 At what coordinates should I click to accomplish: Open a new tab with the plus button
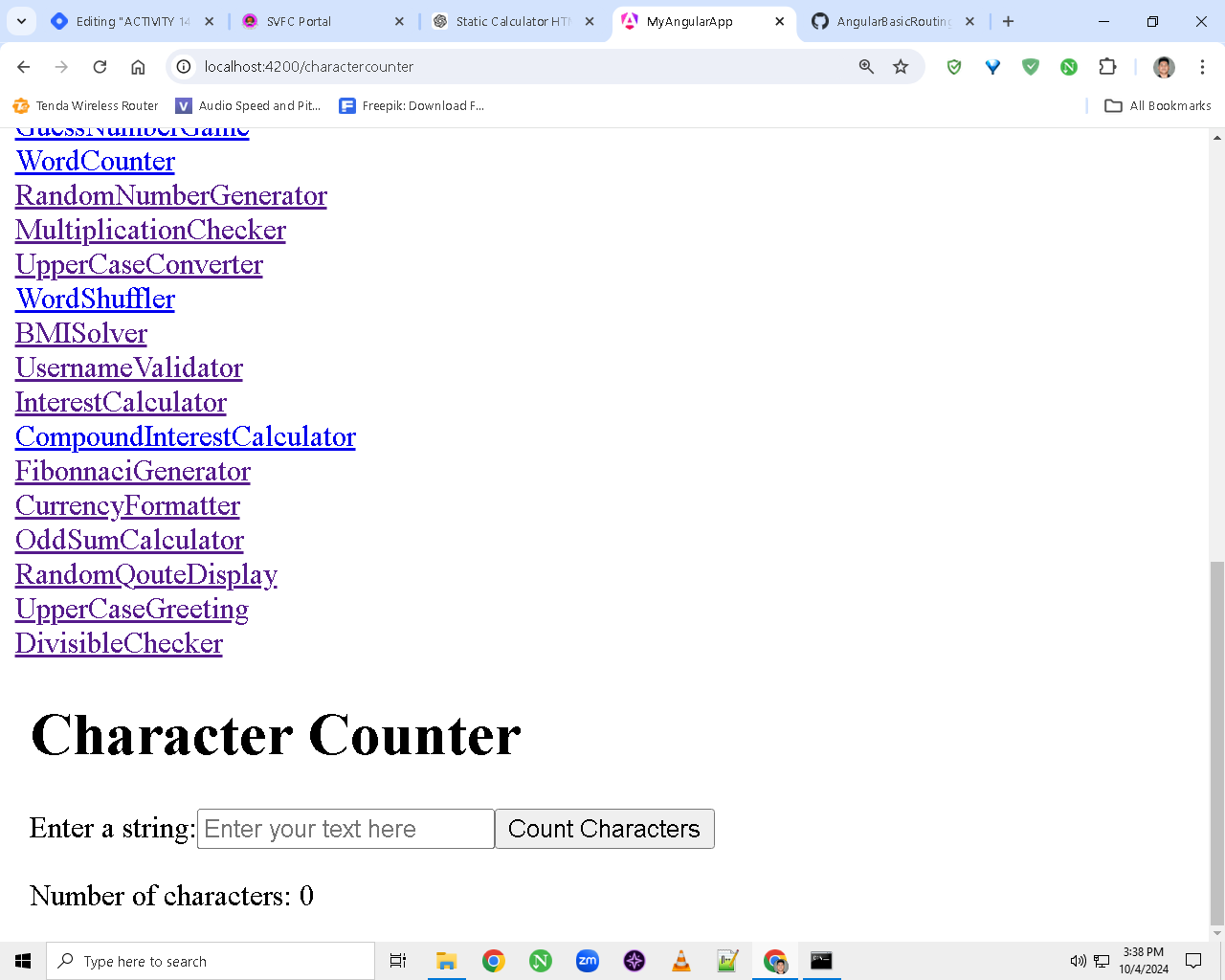pos(1008,21)
